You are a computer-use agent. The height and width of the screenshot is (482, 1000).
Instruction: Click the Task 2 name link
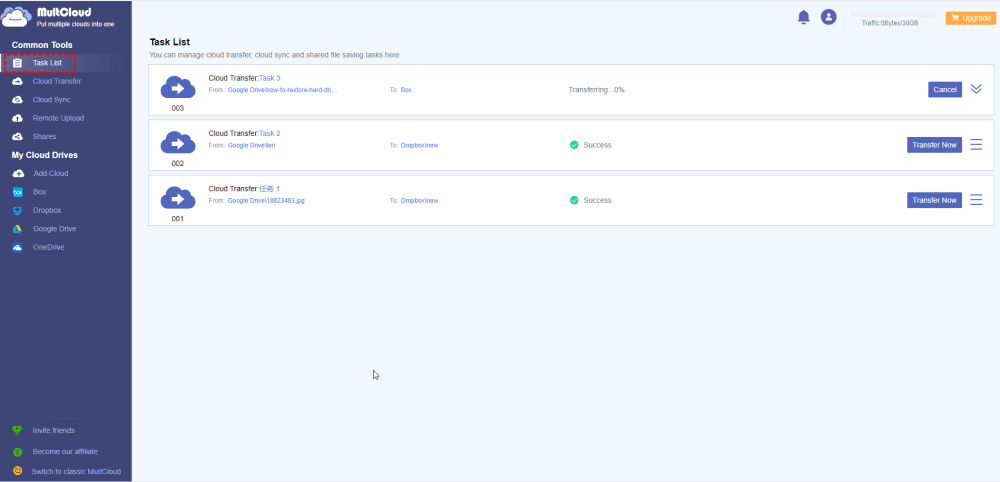[x=269, y=133]
